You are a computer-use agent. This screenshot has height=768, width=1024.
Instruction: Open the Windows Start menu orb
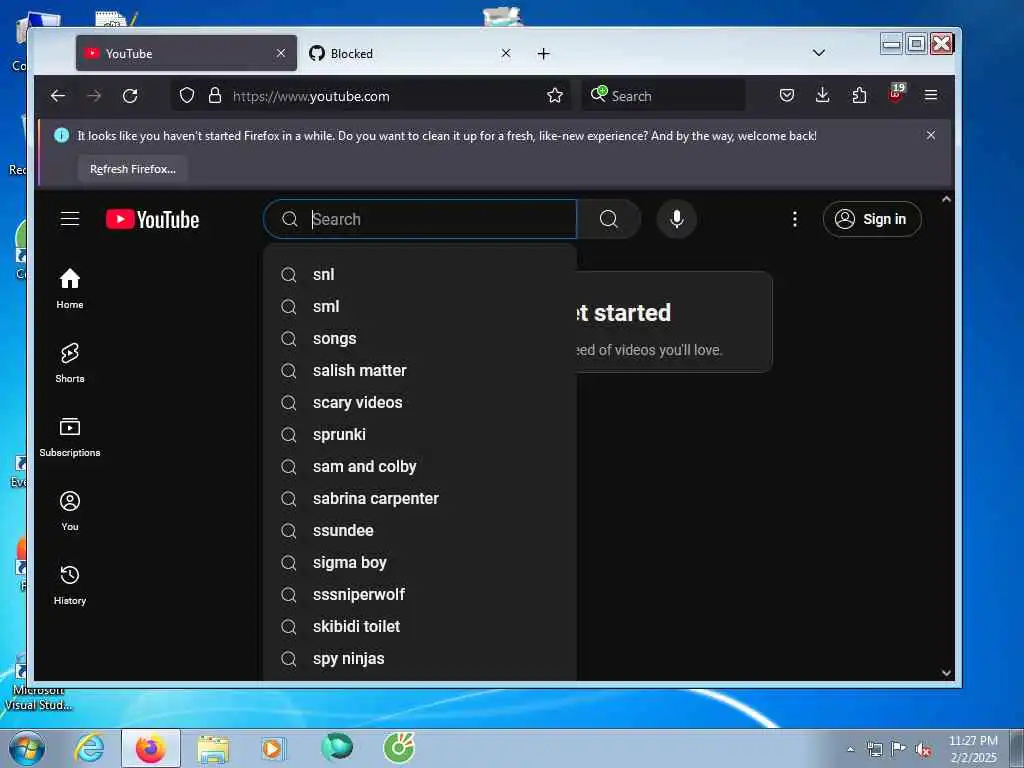[x=27, y=748]
